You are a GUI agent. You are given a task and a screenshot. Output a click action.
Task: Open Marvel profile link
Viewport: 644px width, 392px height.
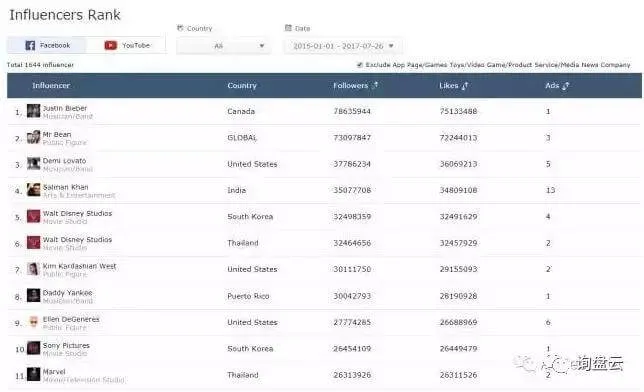tap(54, 371)
